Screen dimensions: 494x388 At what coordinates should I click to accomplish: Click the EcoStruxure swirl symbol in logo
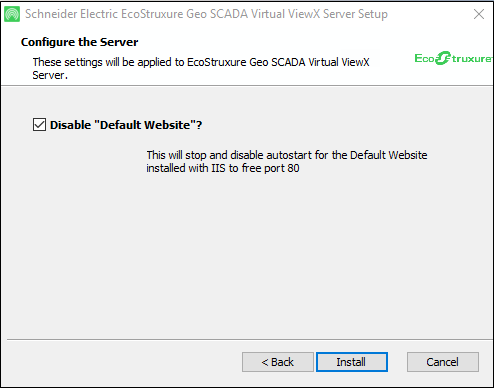443,58
